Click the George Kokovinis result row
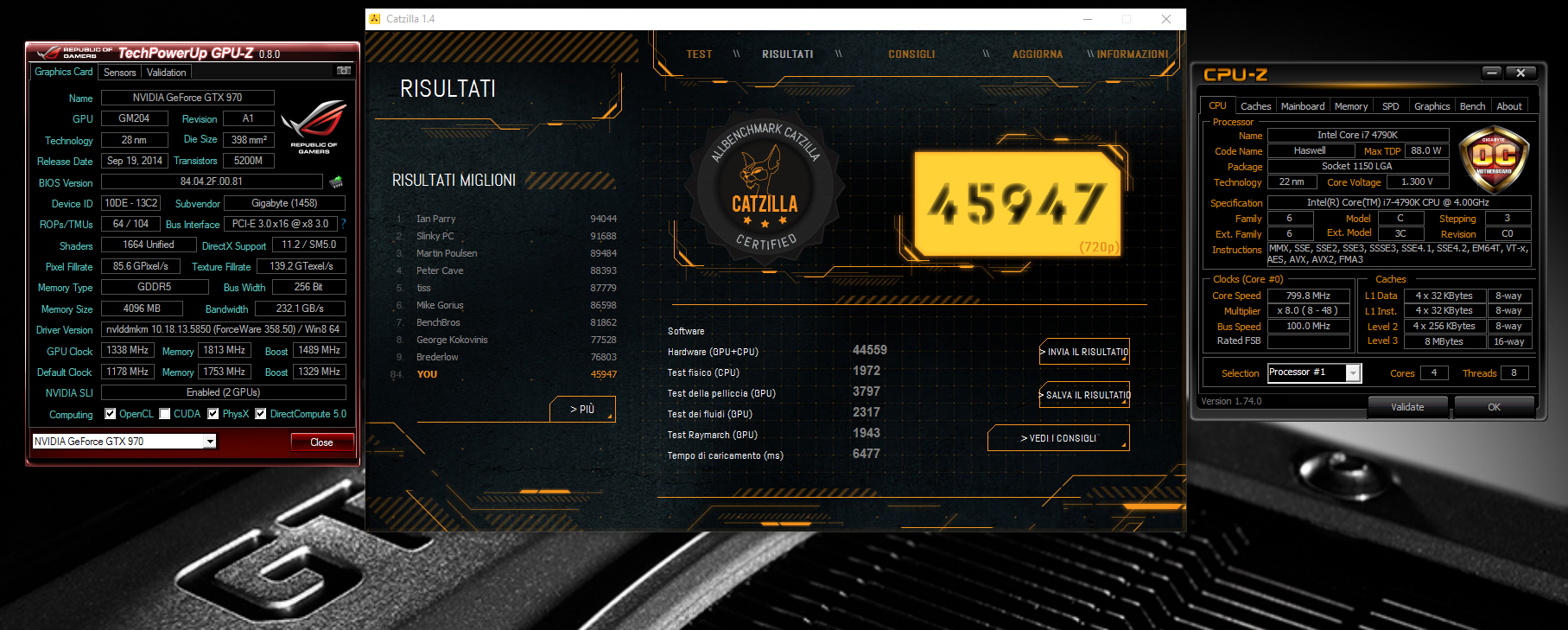The image size is (1568, 630). pyautogui.click(x=506, y=340)
